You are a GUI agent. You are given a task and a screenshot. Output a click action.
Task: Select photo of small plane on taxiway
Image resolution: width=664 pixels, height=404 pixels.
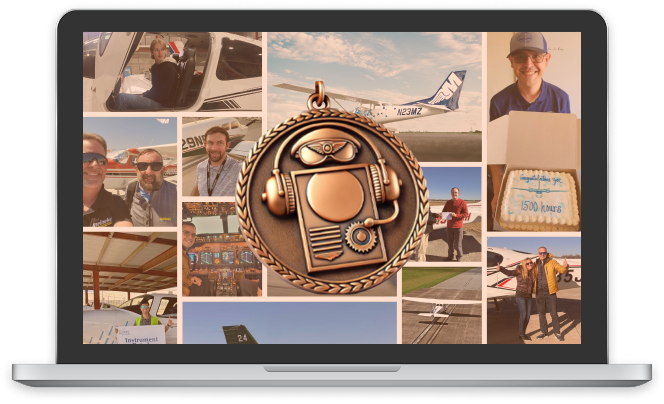click(442, 305)
